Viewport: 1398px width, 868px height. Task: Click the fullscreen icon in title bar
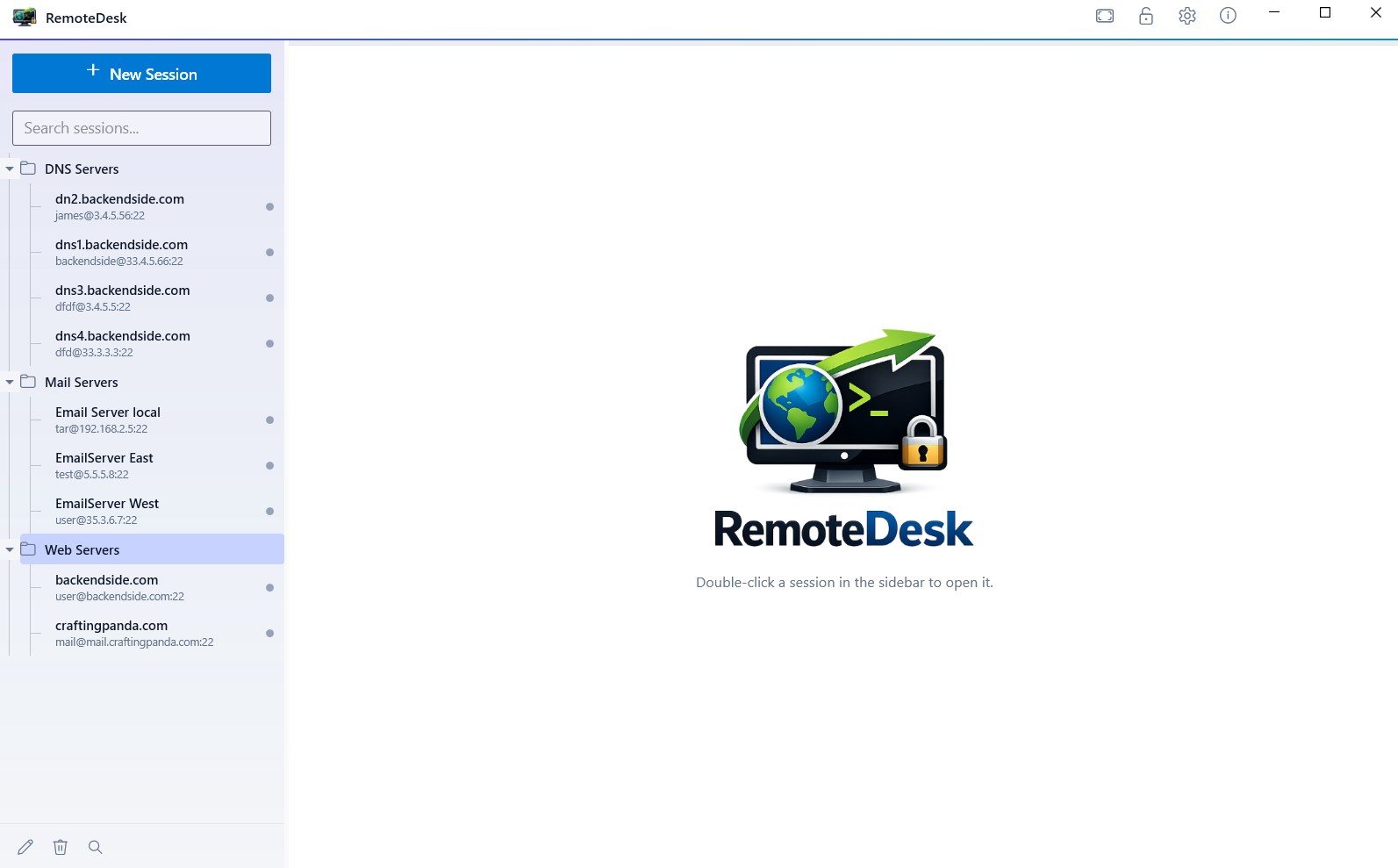1105,16
